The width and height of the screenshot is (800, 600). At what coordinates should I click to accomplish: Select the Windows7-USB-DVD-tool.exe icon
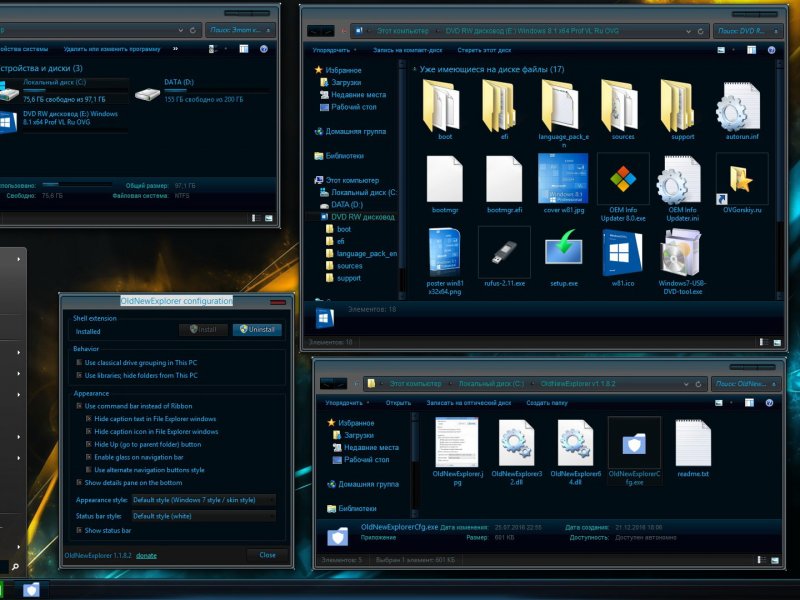coord(680,253)
